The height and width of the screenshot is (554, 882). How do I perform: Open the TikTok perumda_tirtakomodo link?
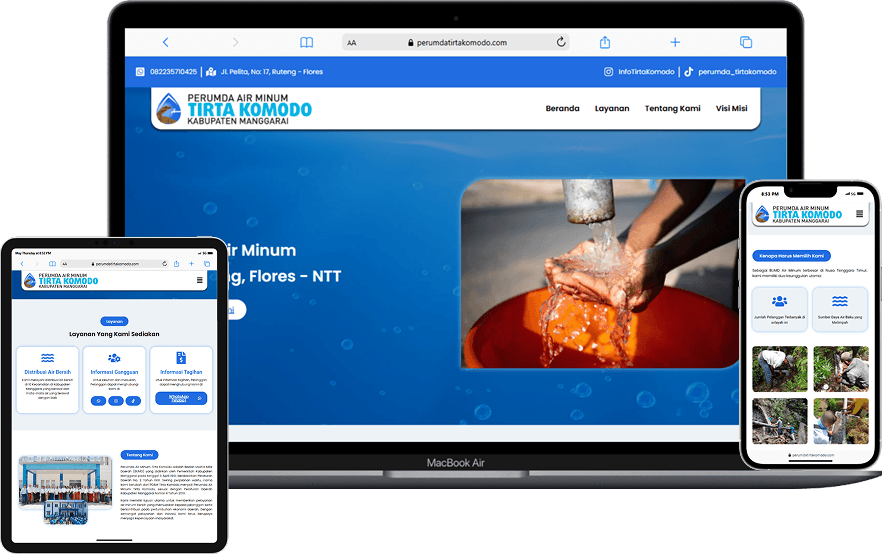coord(730,72)
